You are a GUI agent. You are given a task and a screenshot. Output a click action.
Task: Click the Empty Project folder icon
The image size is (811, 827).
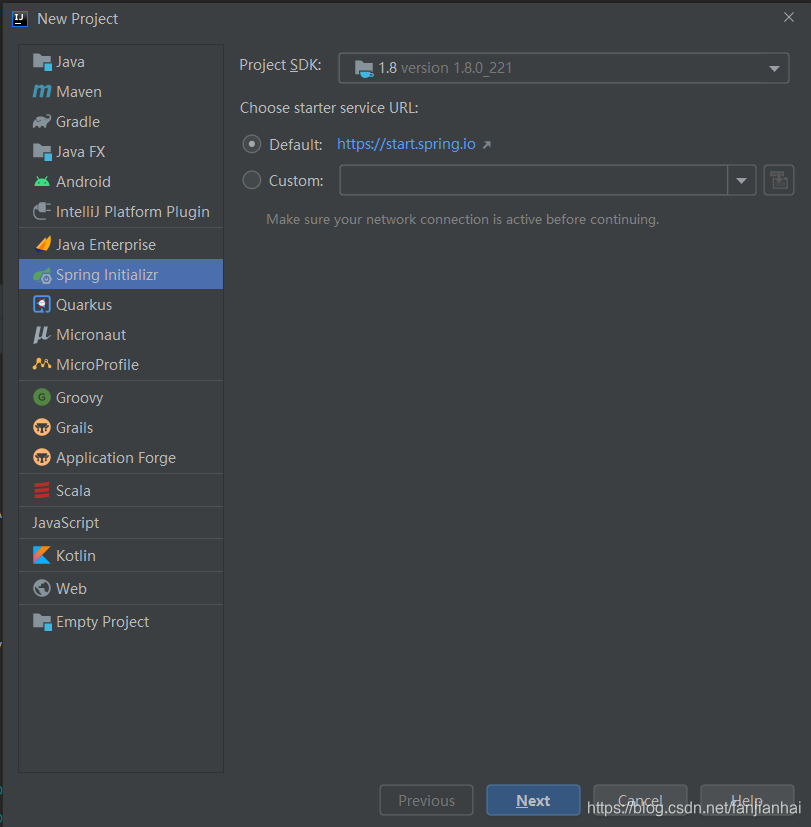pos(42,622)
